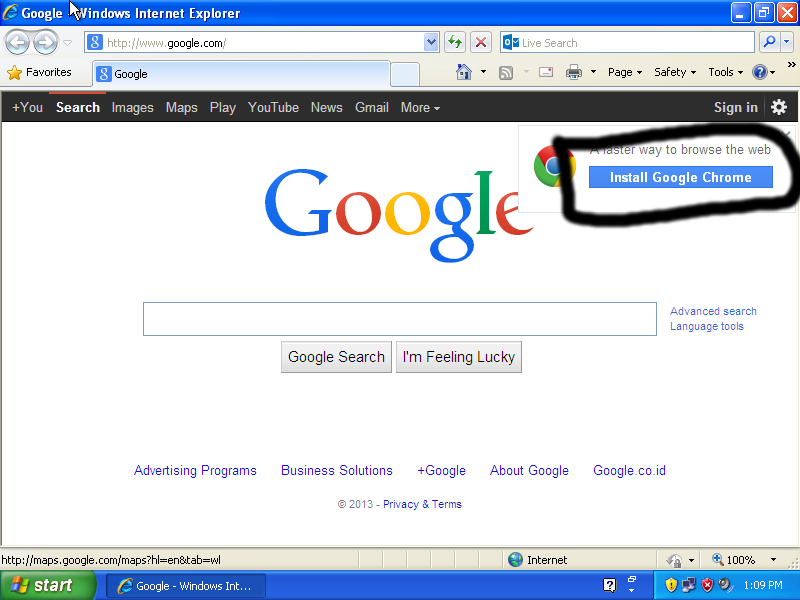Open Maps in Google top bar

click(181, 107)
